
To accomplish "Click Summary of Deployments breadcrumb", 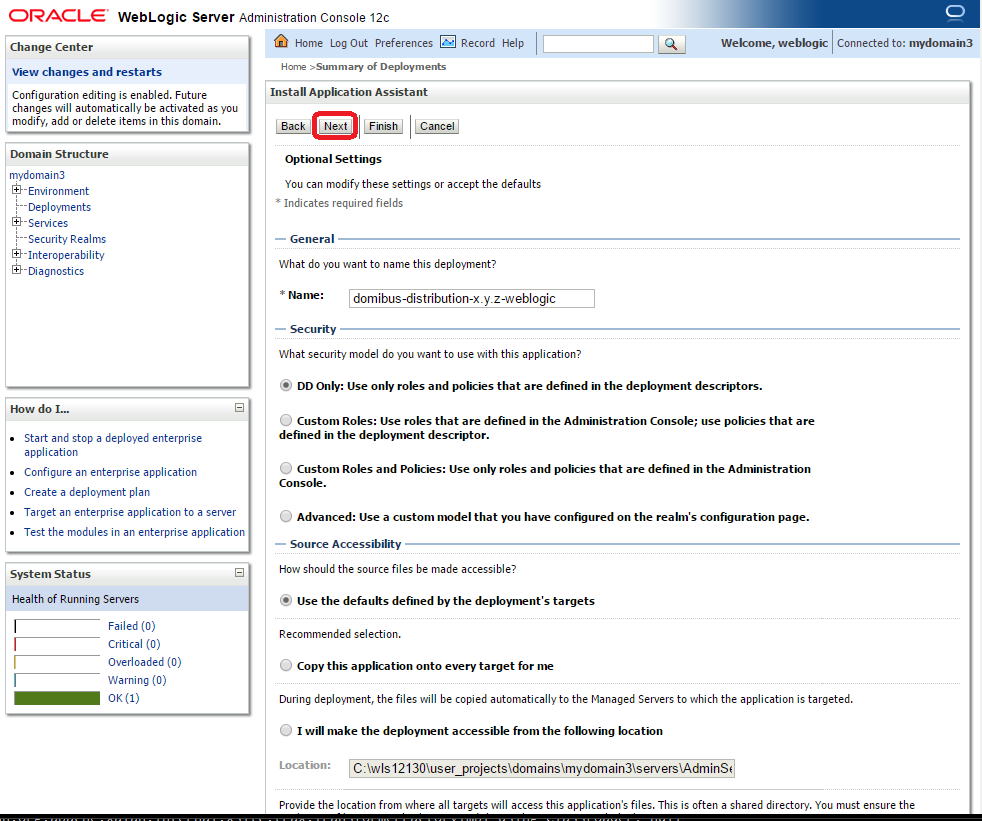I will 381,66.
